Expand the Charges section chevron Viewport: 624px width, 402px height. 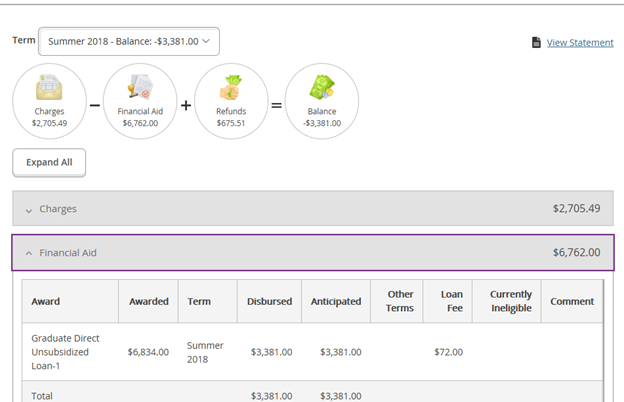pyautogui.click(x=29, y=211)
